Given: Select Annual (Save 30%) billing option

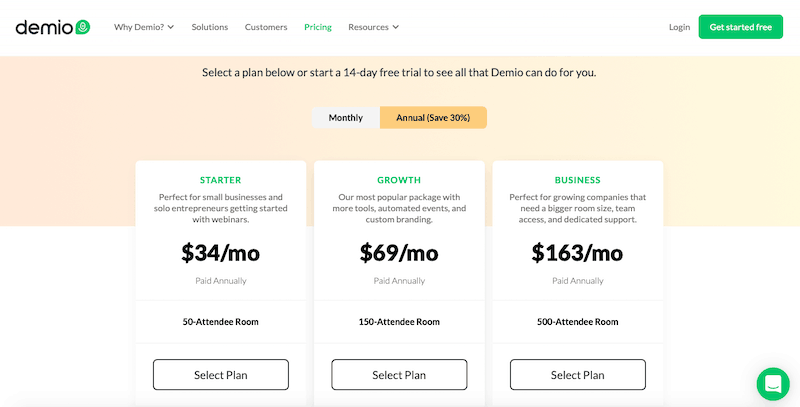Looking at the screenshot, I should 433,118.
